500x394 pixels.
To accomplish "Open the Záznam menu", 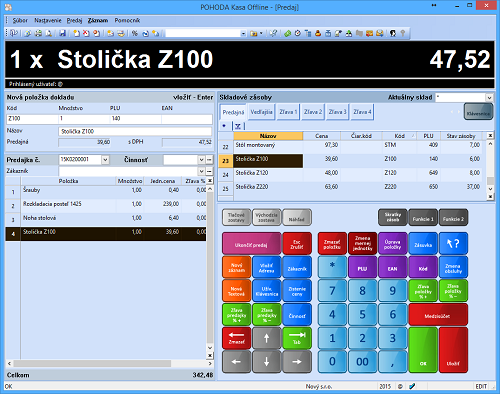I will pyautogui.click(x=98, y=20).
